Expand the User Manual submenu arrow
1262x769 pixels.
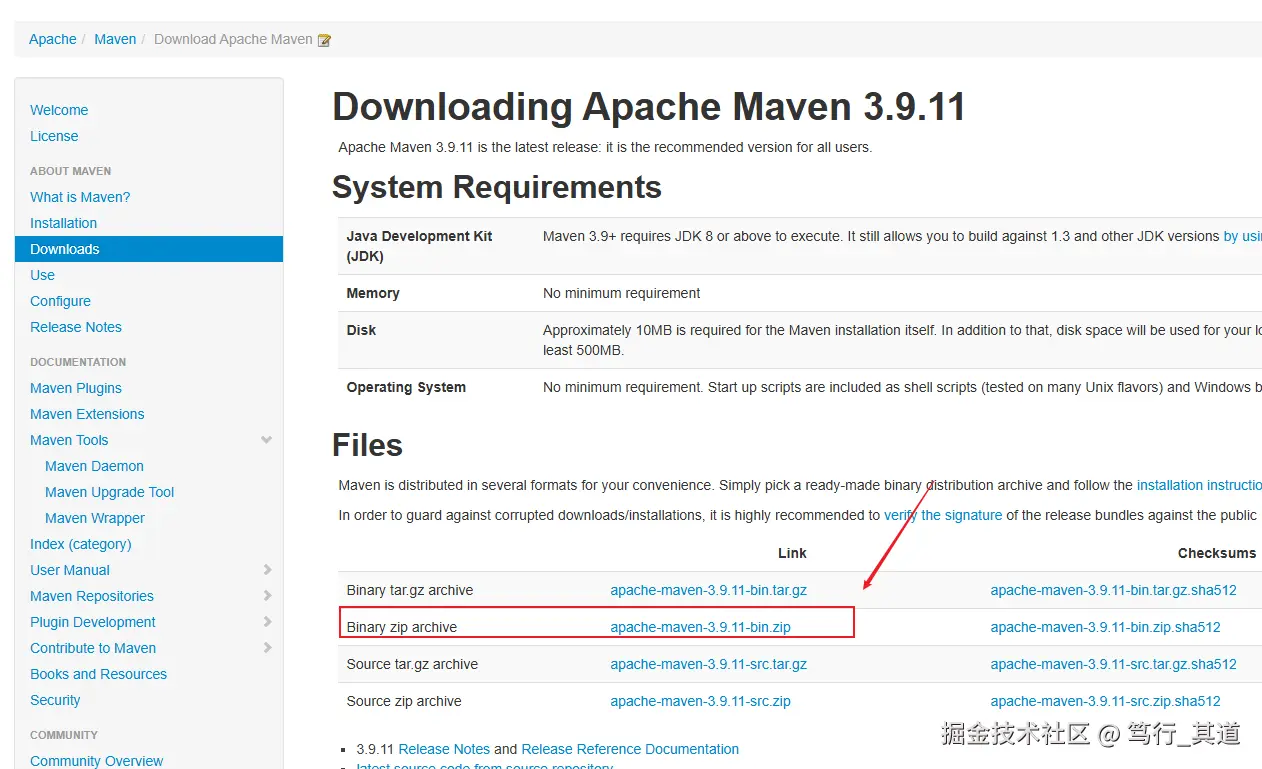click(267, 570)
